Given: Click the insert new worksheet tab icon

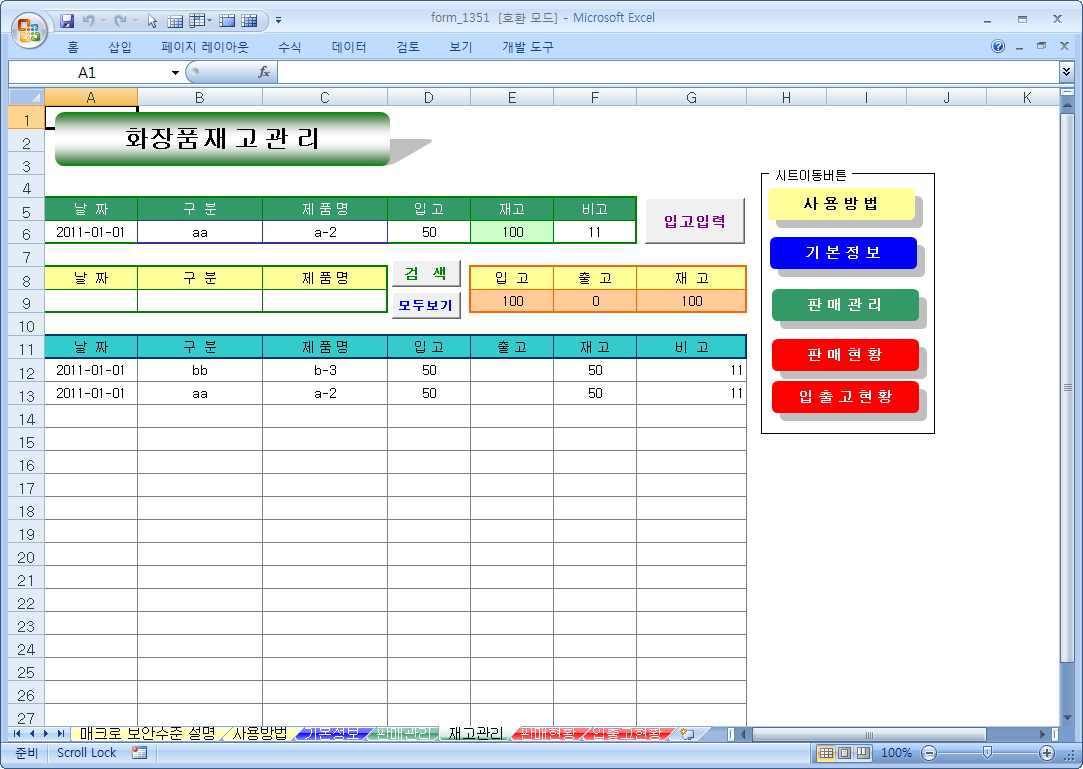Looking at the screenshot, I should (x=687, y=734).
